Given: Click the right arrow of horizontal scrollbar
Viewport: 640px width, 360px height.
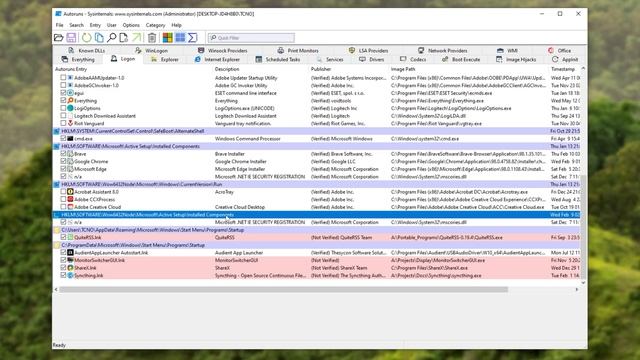Looking at the screenshot, I should coord(577,289).
